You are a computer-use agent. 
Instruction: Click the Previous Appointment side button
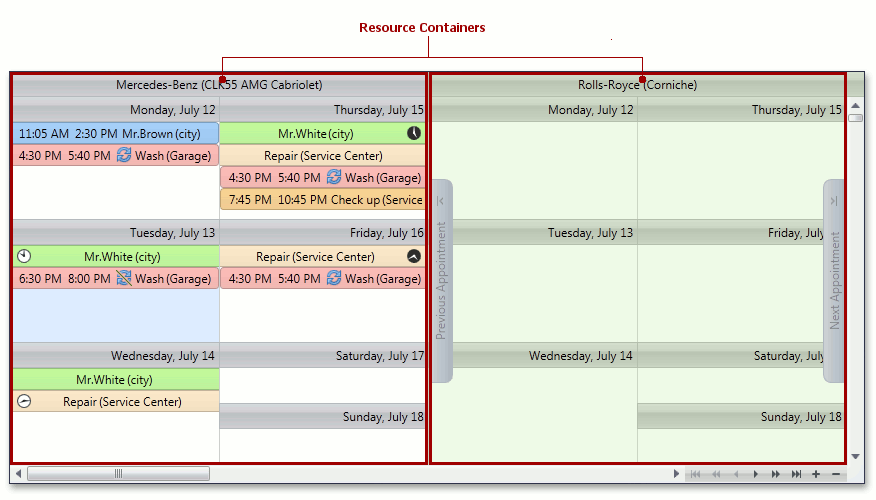coord(441,280)
